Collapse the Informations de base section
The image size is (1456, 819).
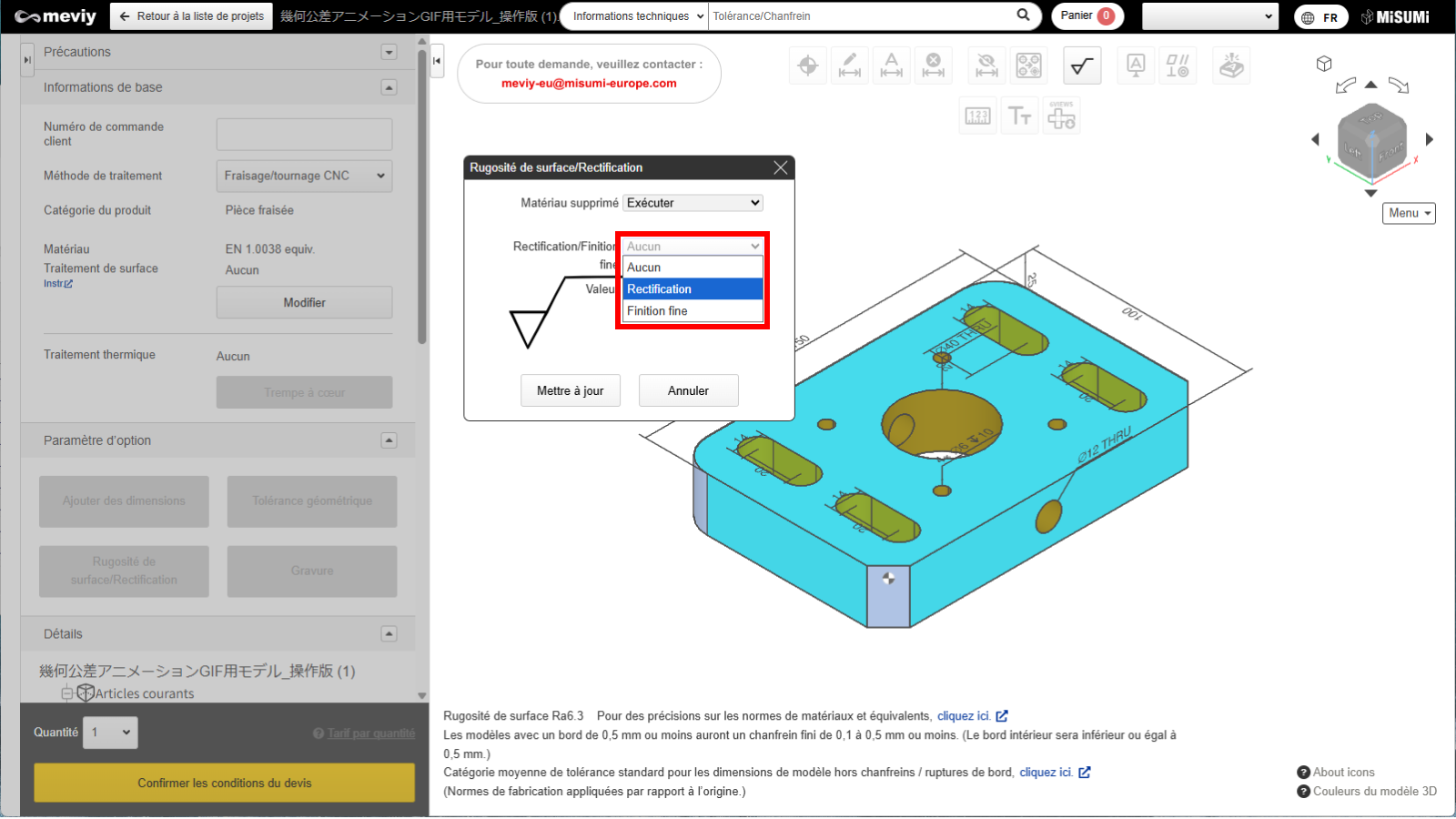coord(389,87)
